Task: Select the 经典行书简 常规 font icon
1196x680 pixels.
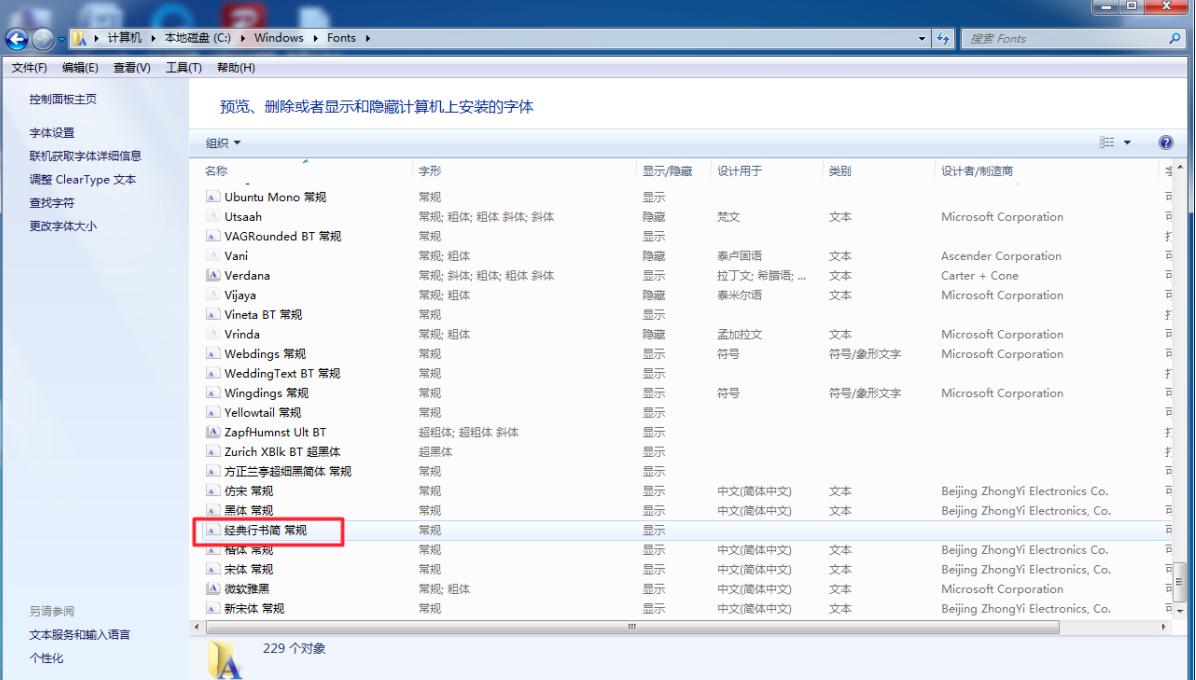Action: coord(213,530)
